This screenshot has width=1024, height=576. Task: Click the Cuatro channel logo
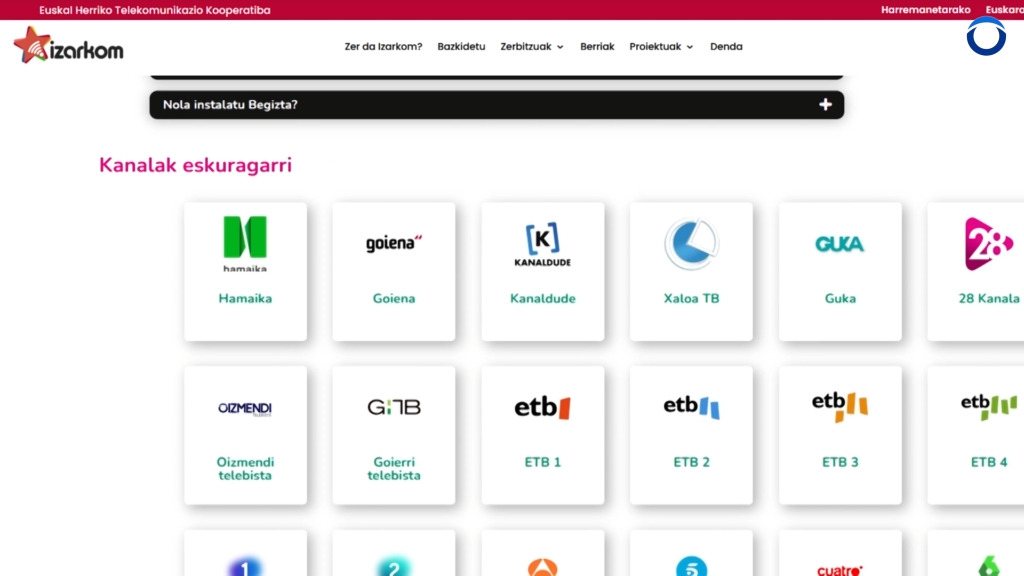[840, 570]
